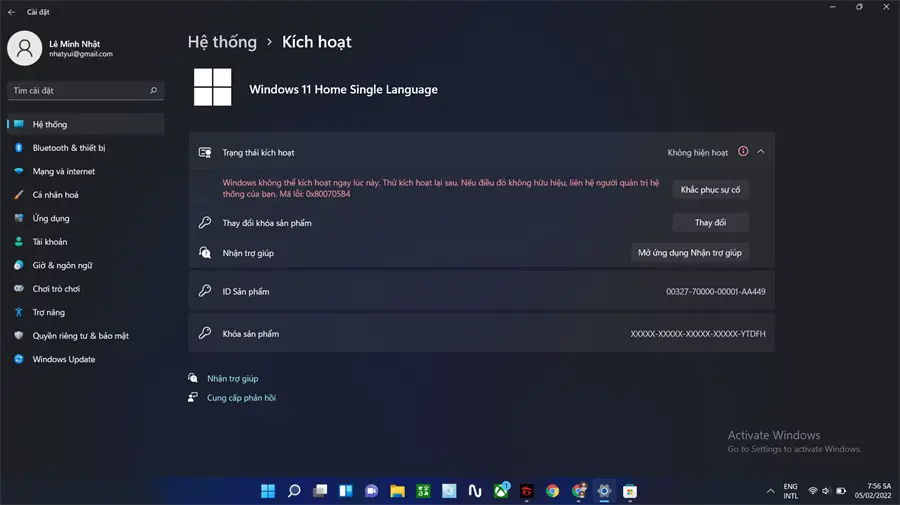900x505 pixels.
Task: Click ENG INTL language indicator
Action: click(790, 491)
